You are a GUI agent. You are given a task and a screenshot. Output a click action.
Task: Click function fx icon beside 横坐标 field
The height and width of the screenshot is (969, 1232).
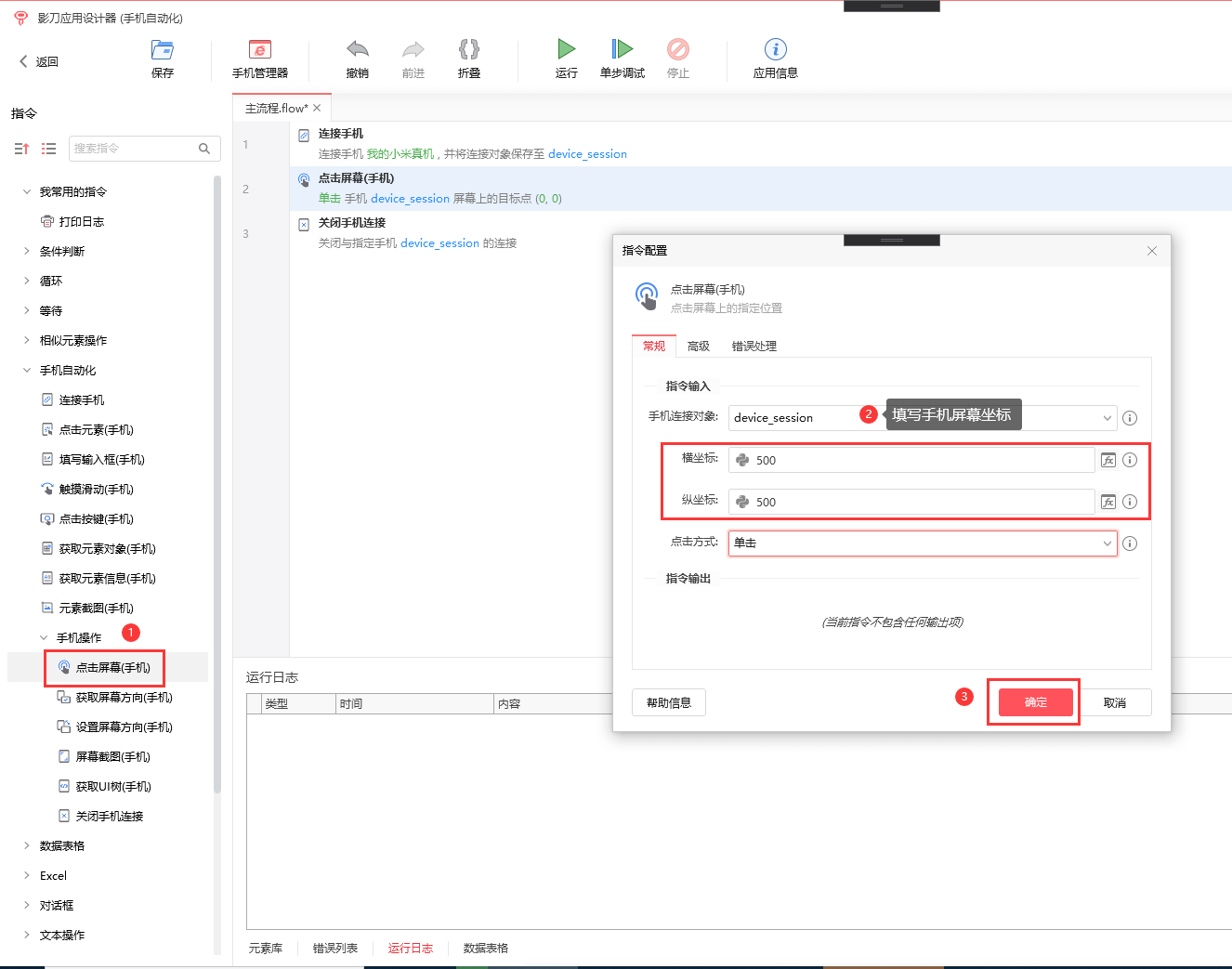pos(1108,460)
